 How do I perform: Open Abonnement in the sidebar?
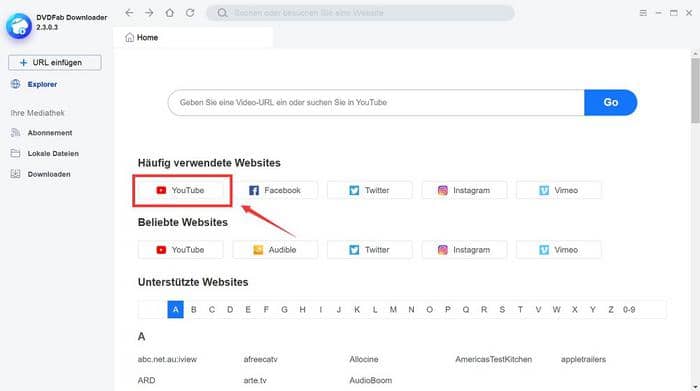[42, 133]
